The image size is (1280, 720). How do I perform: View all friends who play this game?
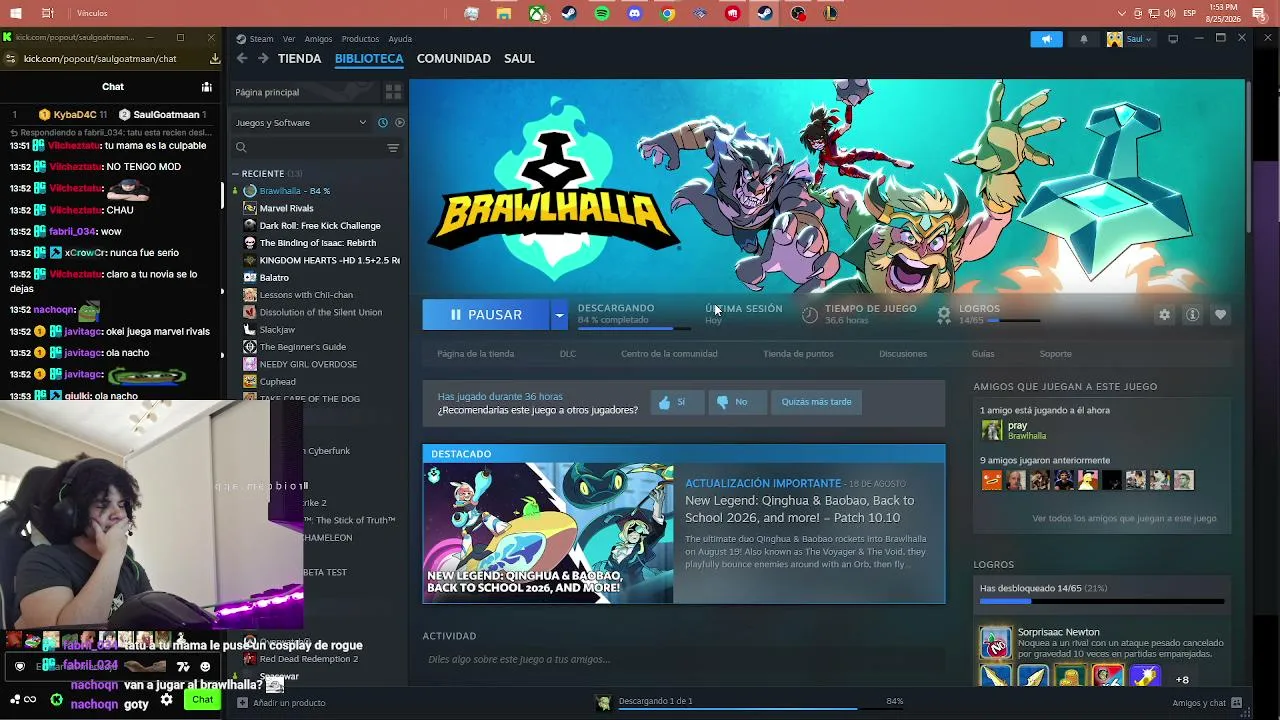(x=1124, y=519)
